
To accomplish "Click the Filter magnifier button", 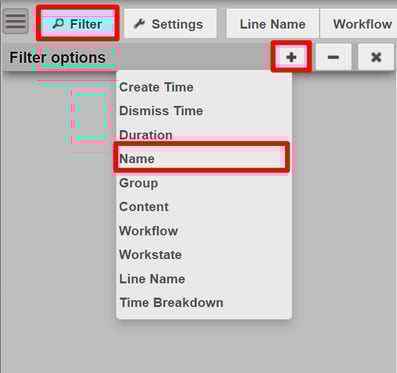I will click(x=78, y=23).
